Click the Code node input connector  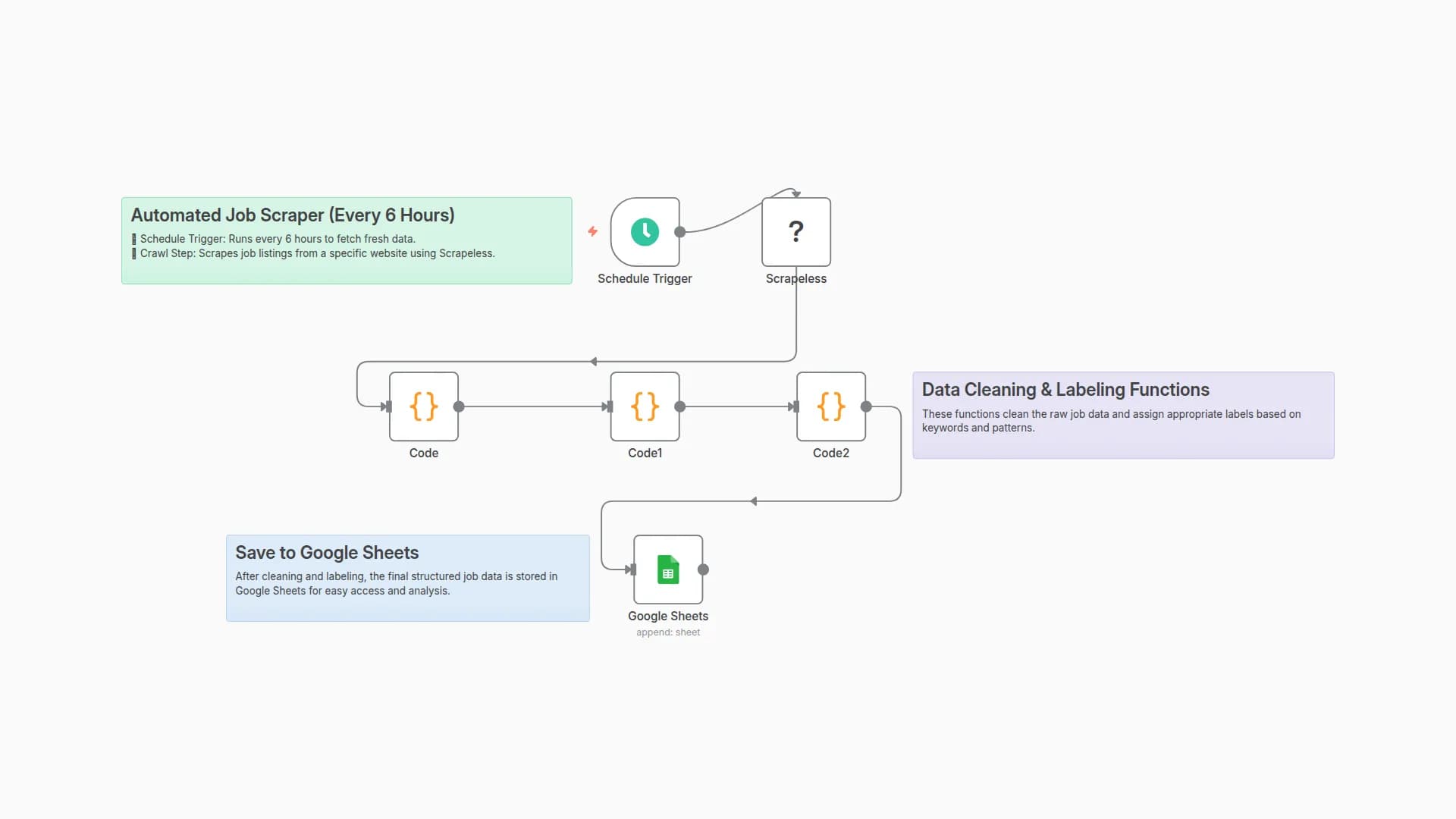click(388, 406)
